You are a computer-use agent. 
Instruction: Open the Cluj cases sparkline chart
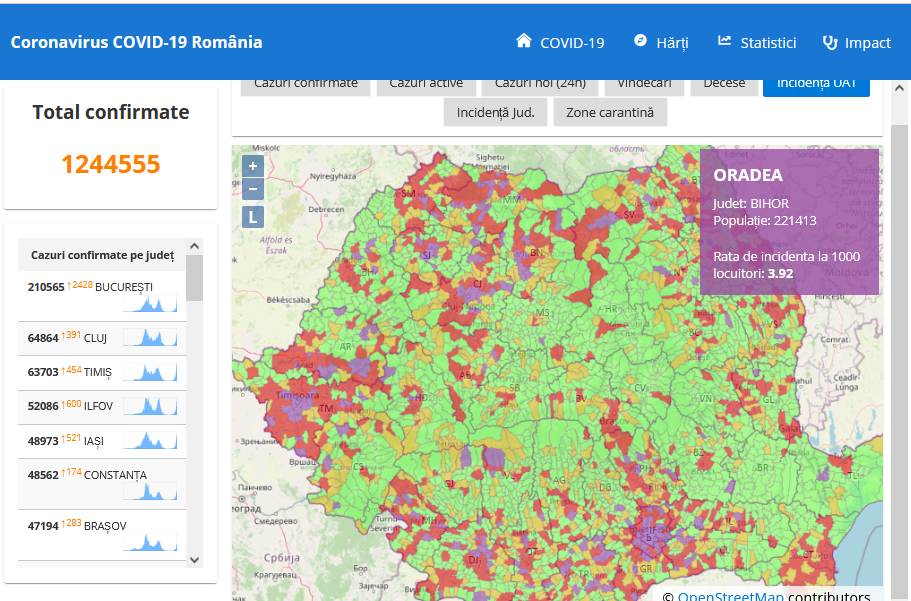tap(150, 338)
